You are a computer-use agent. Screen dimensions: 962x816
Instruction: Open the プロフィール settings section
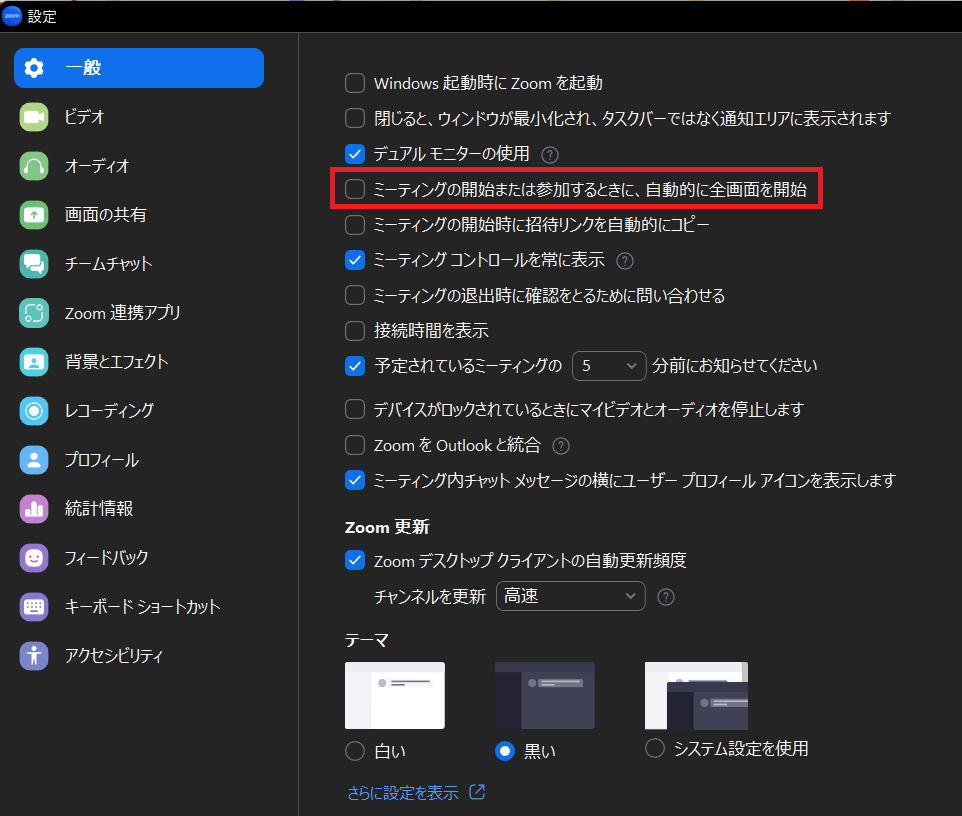(101, 460)
